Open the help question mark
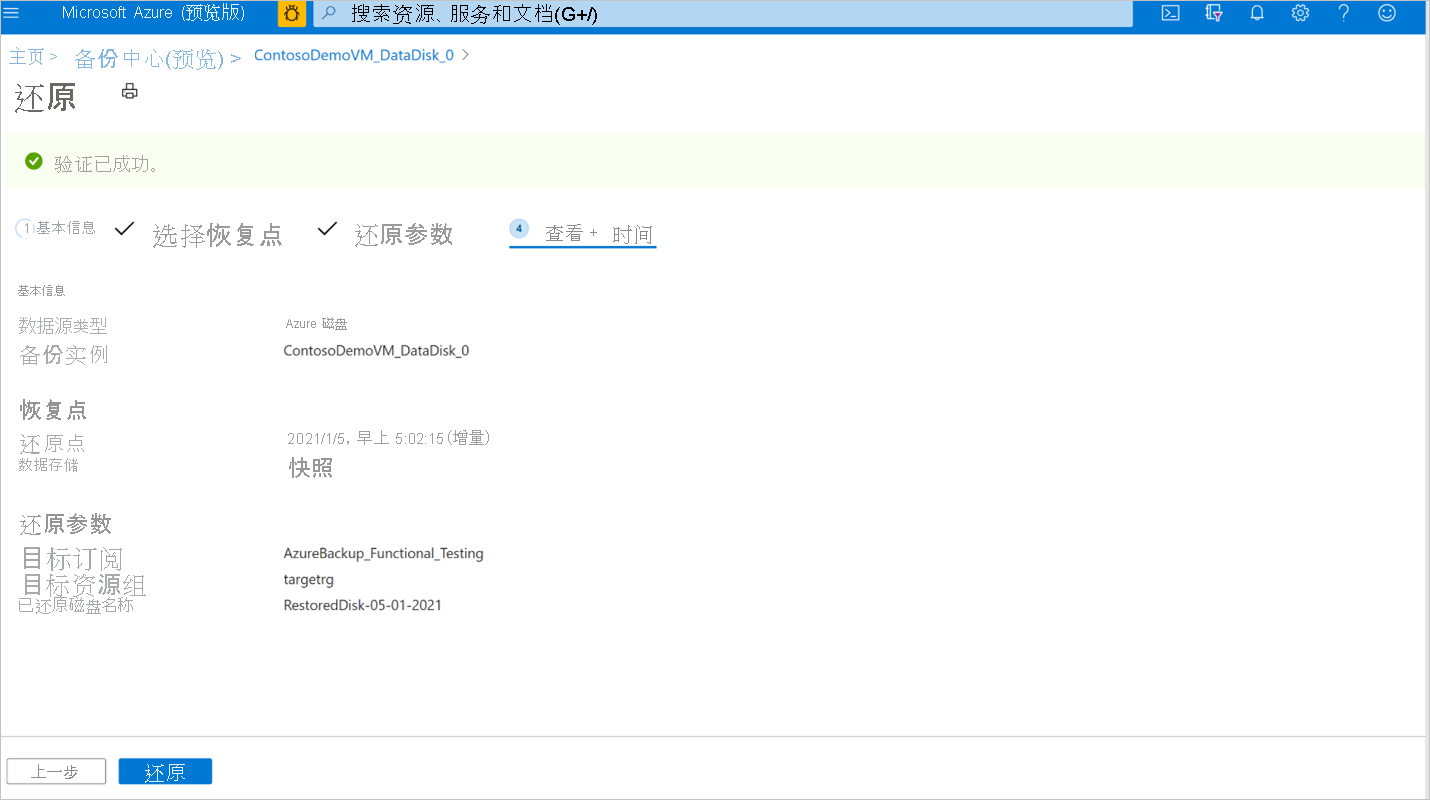This screenshot has width=1430, height=800. (x=1344, y=13)
